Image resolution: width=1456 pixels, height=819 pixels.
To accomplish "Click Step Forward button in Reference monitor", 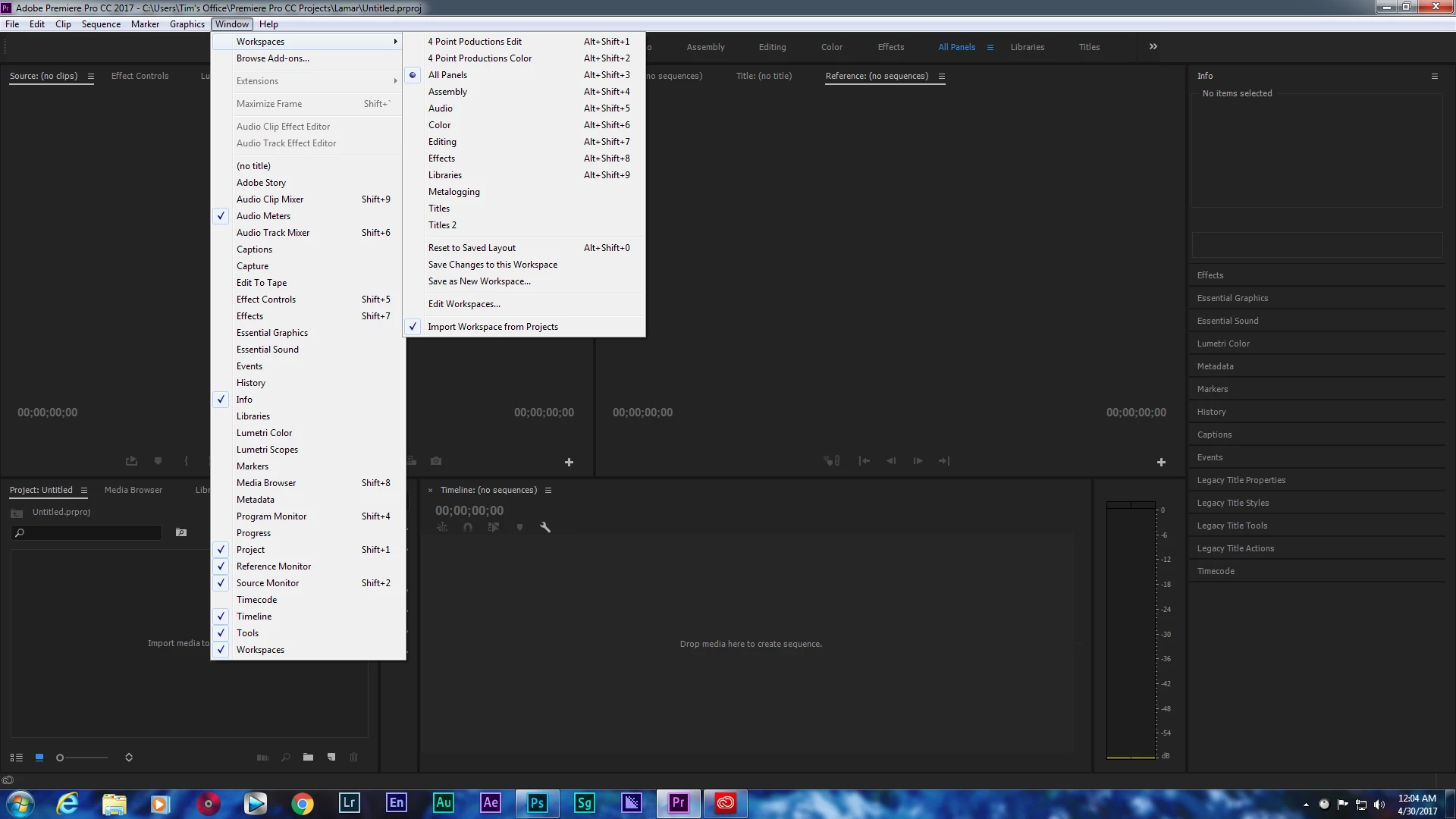I will 918,461.
